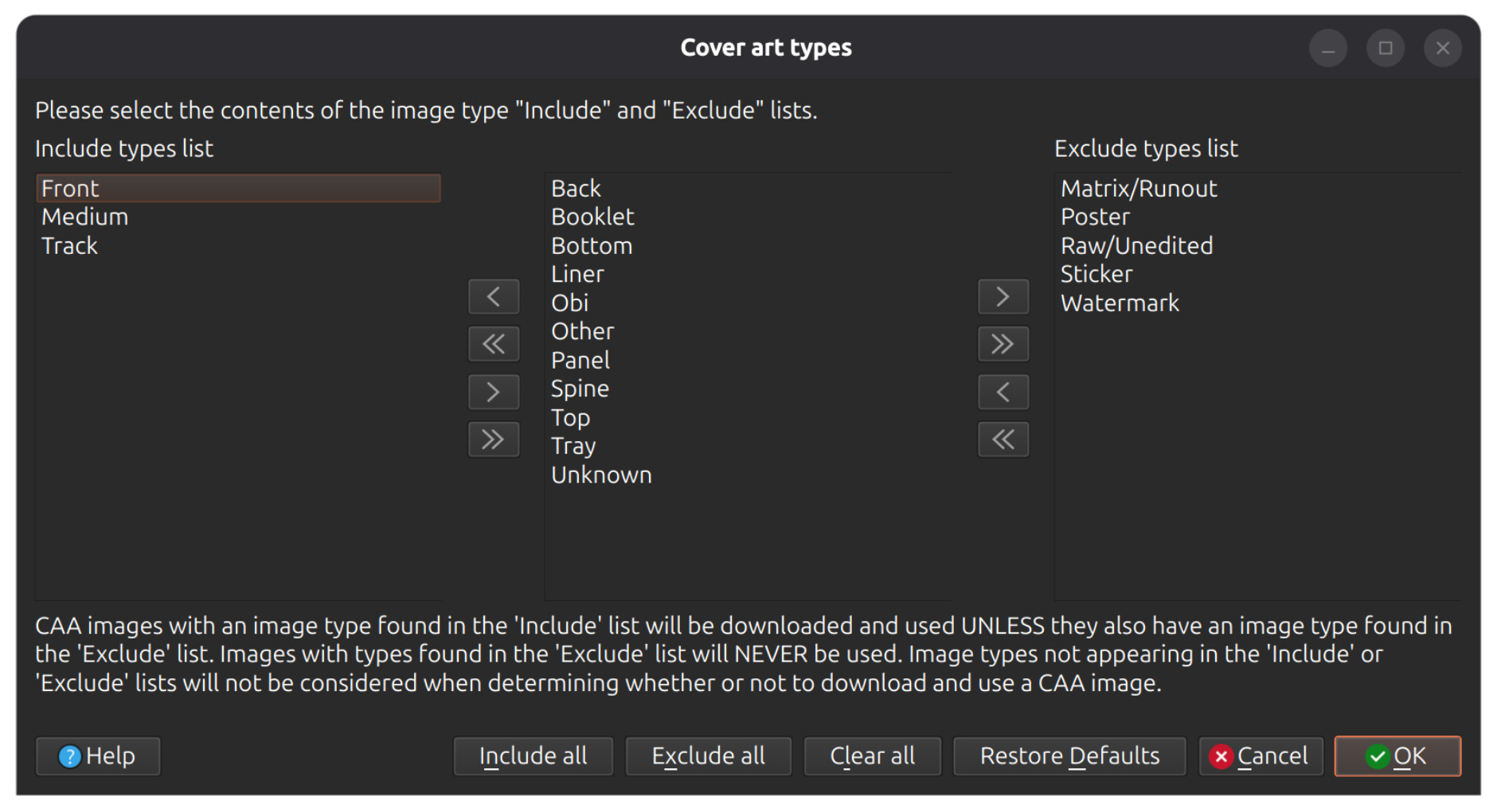This screenshot has height=812, width=1497.
Task: Click double right arrow next to Exclude list
Action: point(1003,344)
